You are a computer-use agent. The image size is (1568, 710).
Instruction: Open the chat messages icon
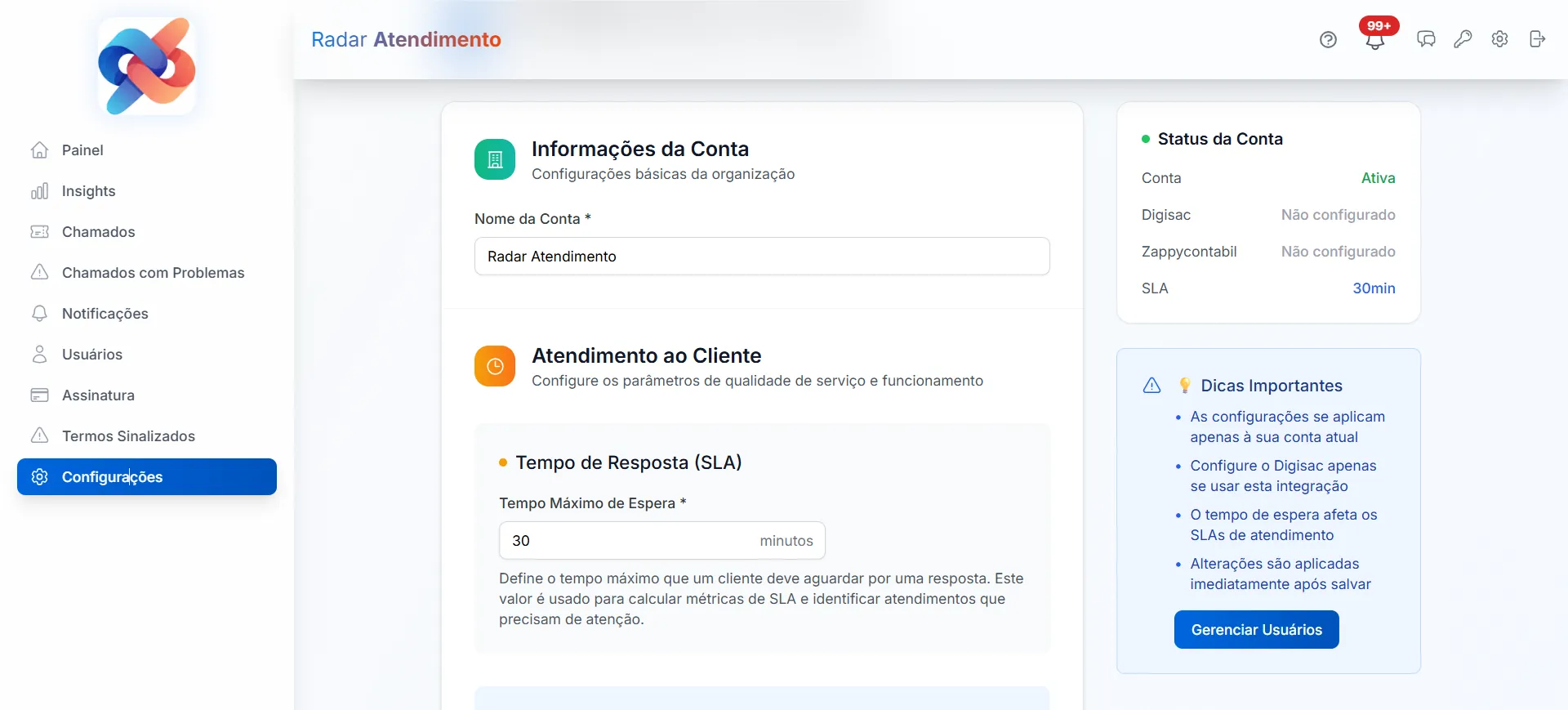(x=1426, y=39)
